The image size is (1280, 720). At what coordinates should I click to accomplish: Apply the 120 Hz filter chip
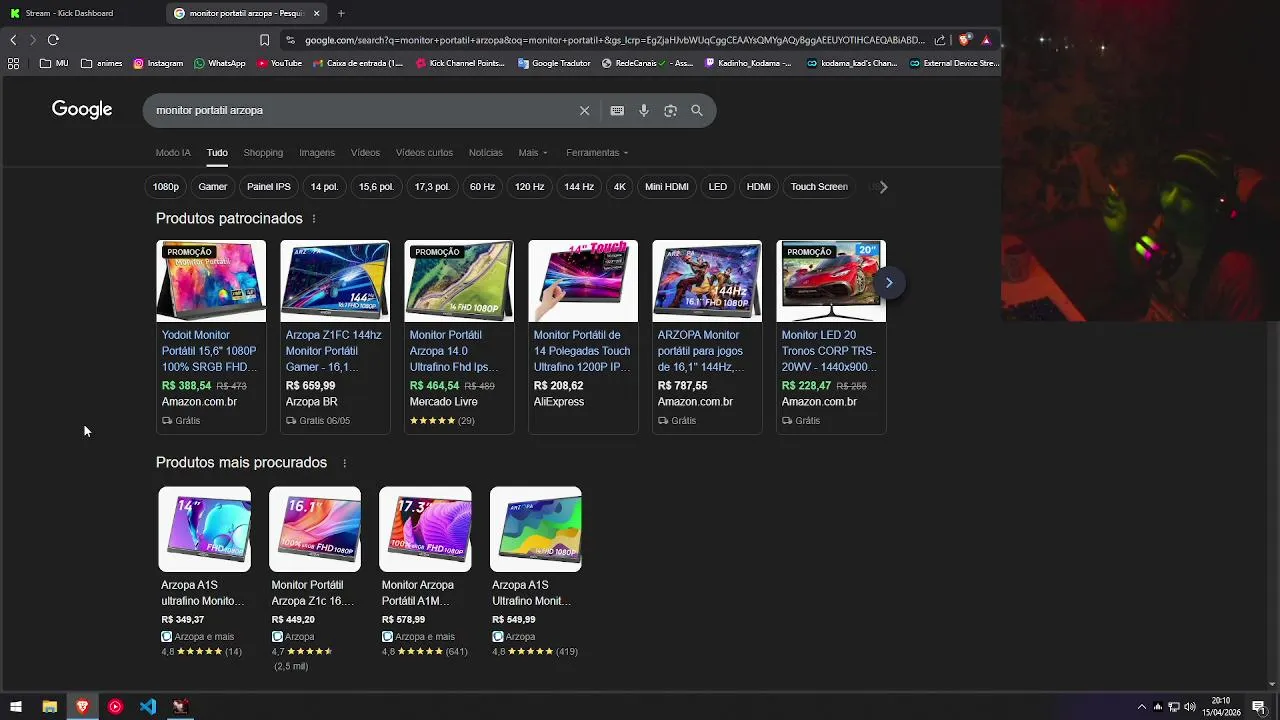[x=529, y=187]
